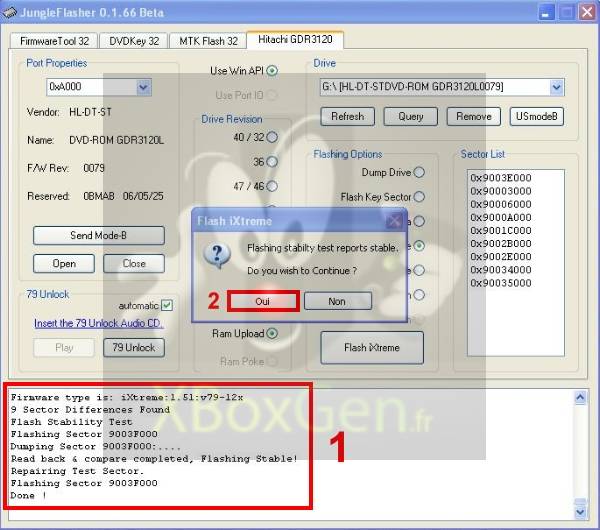
Task: Select sector 0x9002B000 in Sector List
Action: tap(501, 243)
